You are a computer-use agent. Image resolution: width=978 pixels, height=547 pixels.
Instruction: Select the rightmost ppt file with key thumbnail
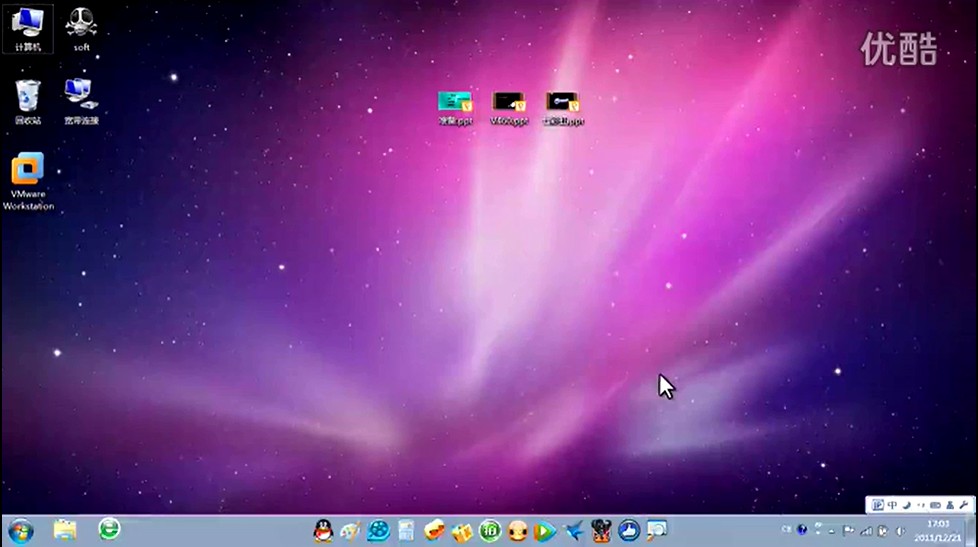563,109
